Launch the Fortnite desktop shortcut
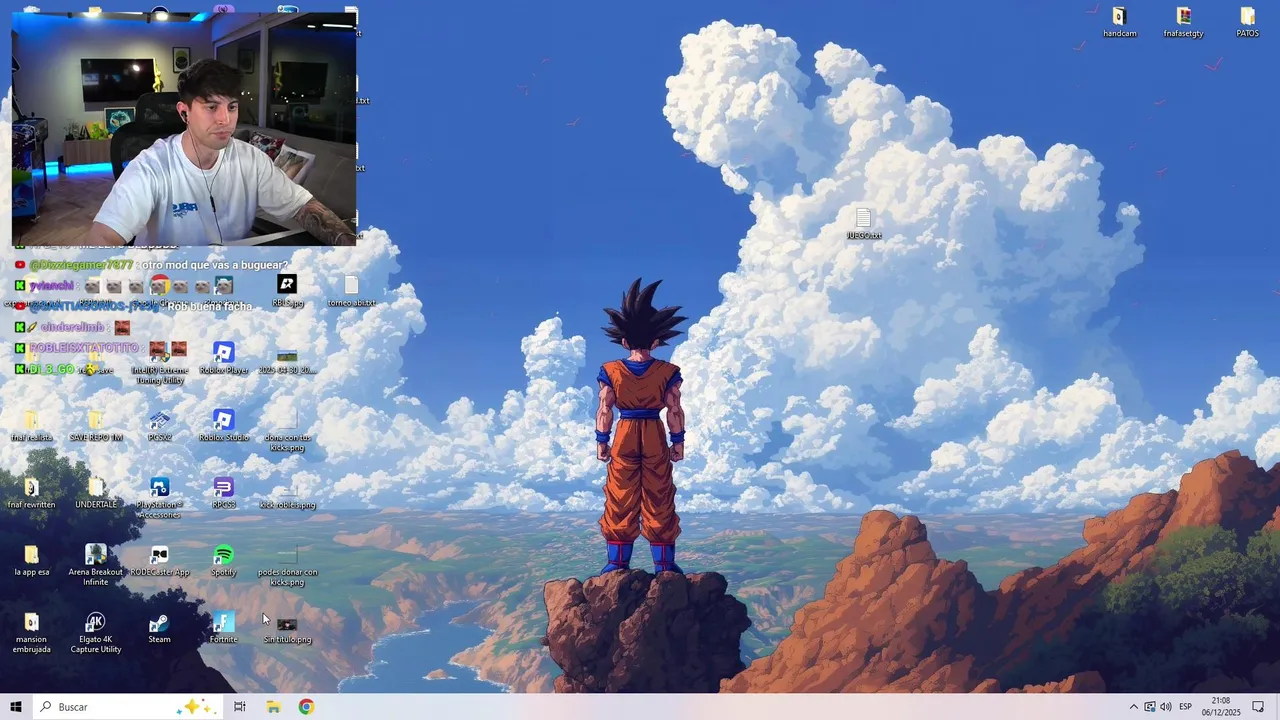 pyautogui.click(x=224, y=628)
